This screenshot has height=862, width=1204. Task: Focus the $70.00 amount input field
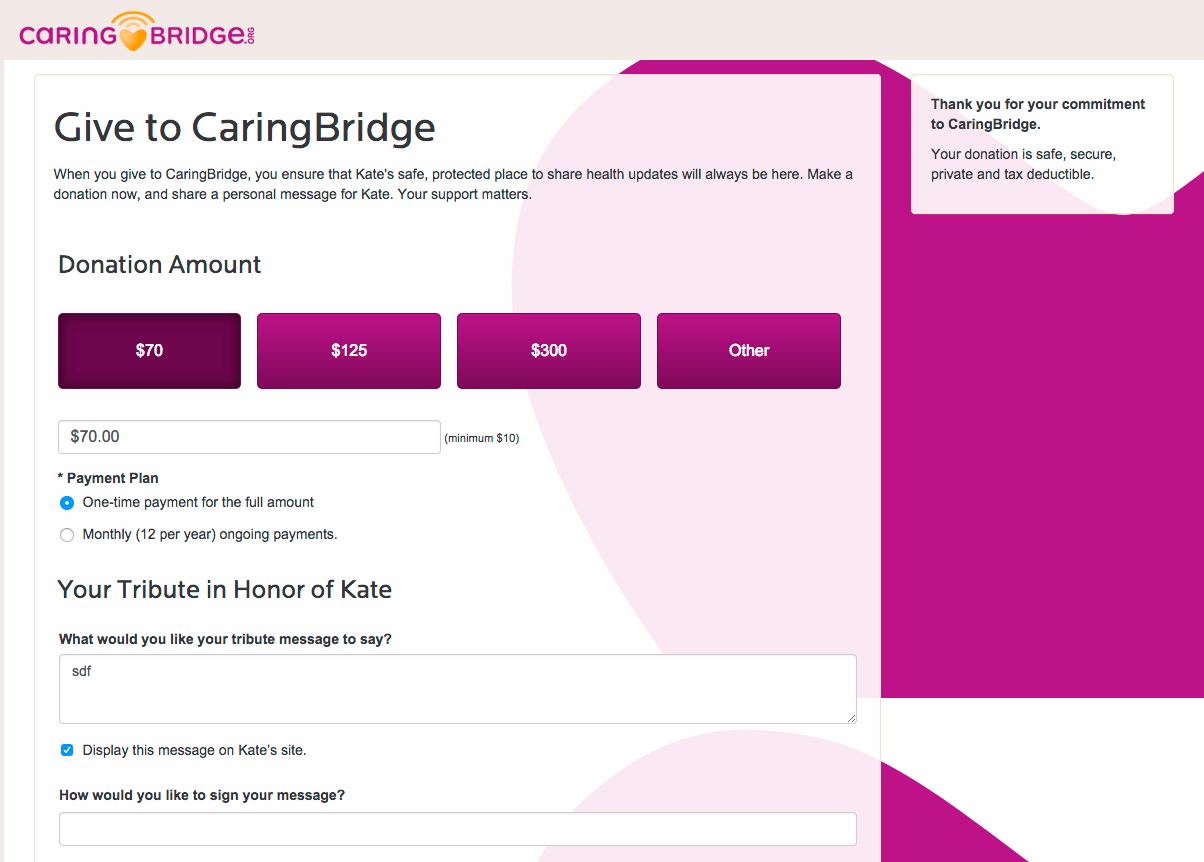tap(249, 437)
